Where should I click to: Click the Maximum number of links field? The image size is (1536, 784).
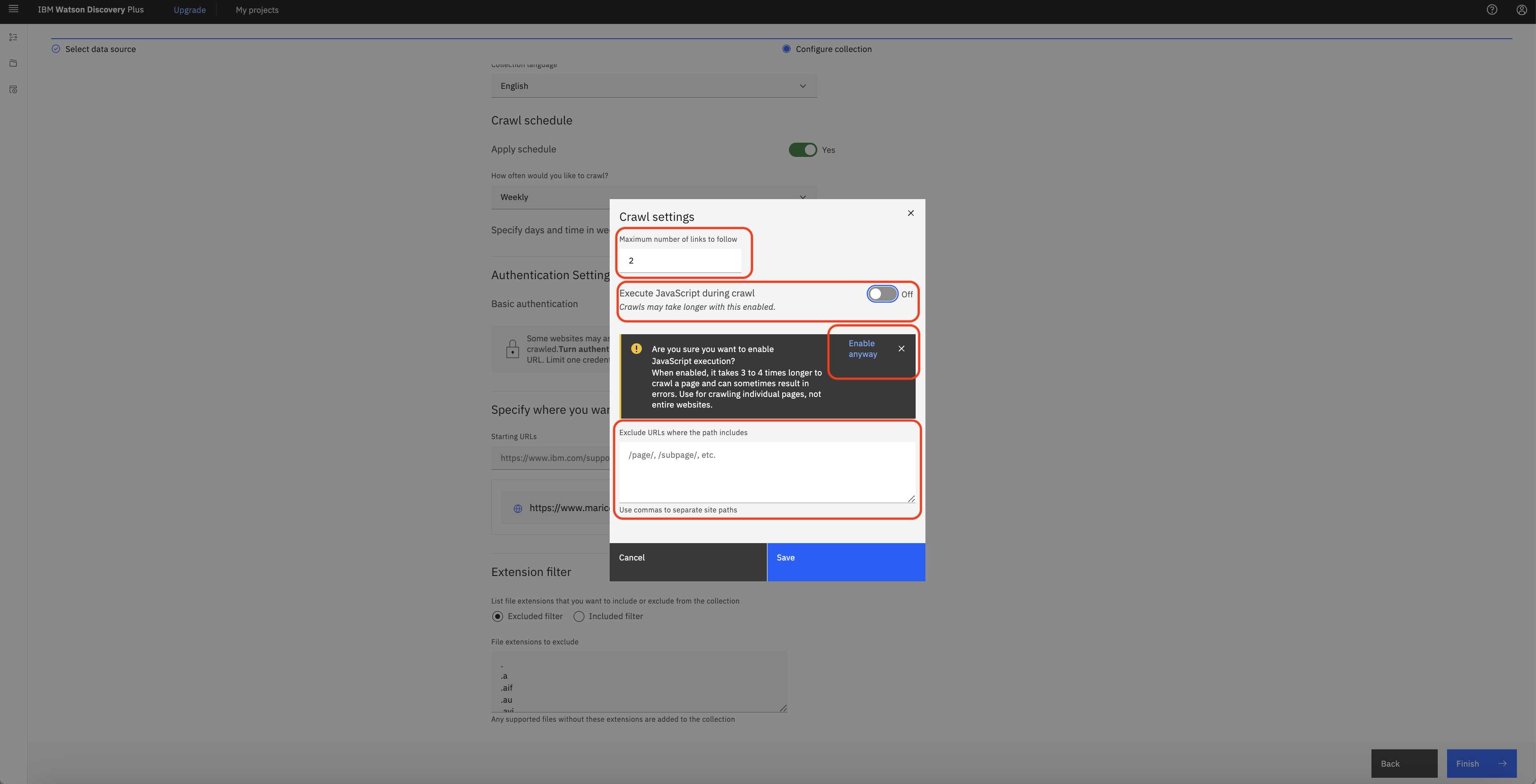[x=680, y=260]
